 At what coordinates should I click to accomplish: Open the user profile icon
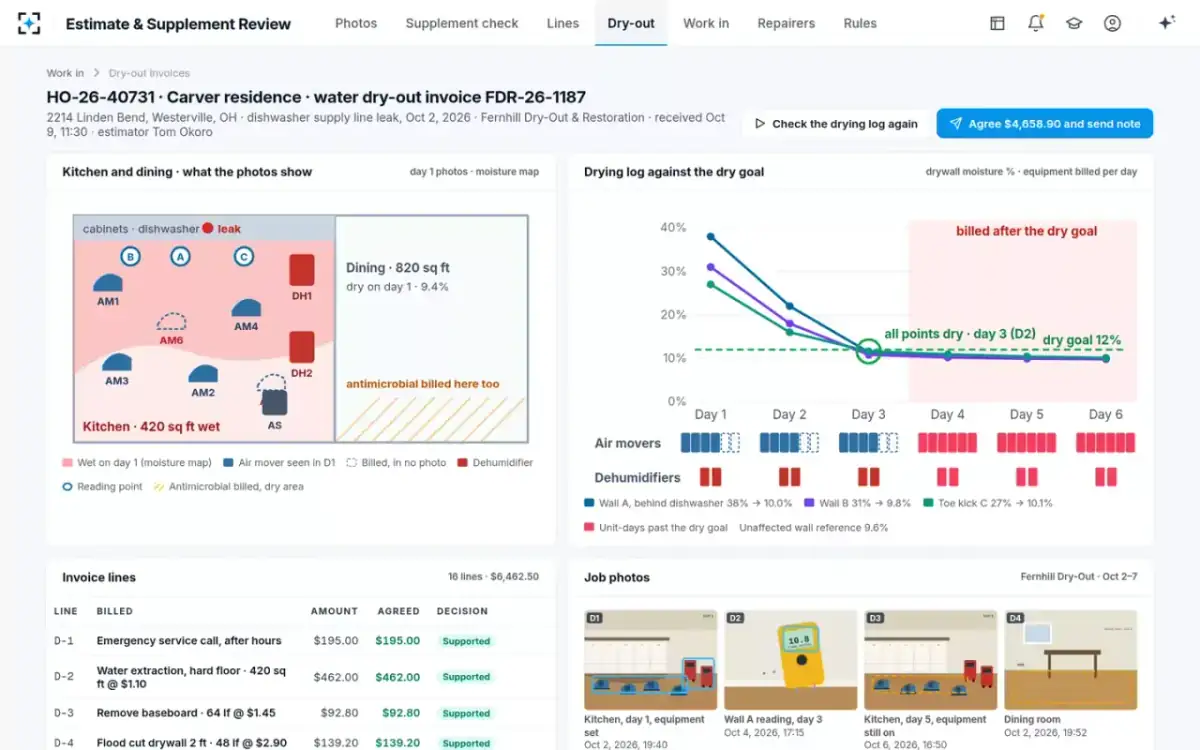(x=1112, y=23)
